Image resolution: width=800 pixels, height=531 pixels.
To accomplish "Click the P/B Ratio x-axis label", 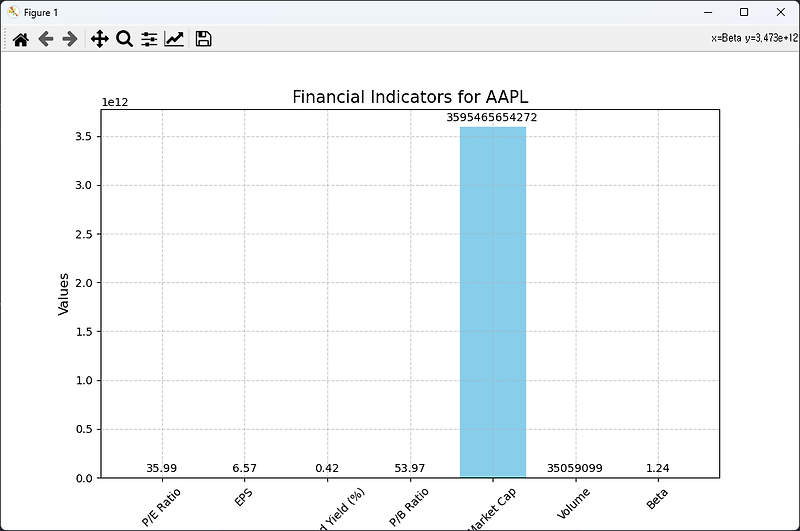I will point(409,507).
